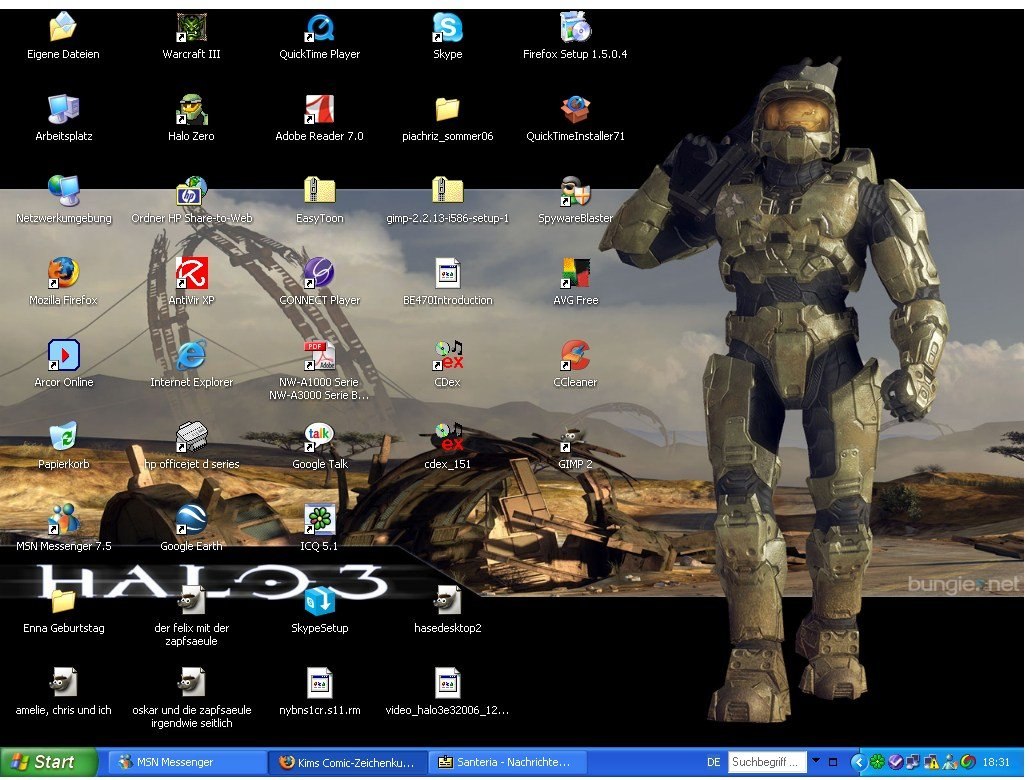Open the Warcraft III desktop shortcut
This screenshot has width=1032, height=780.
pyautogui.click(x=191, y=28)
